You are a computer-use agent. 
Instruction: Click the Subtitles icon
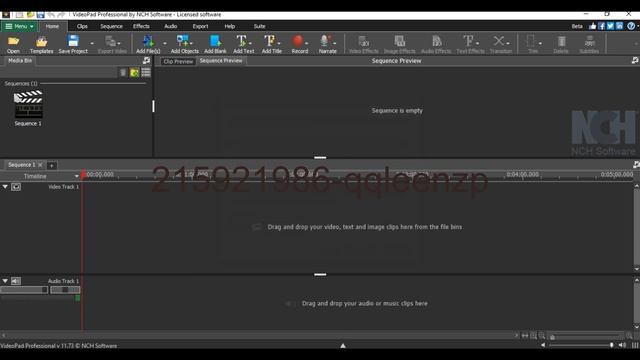tap(589, 44)
